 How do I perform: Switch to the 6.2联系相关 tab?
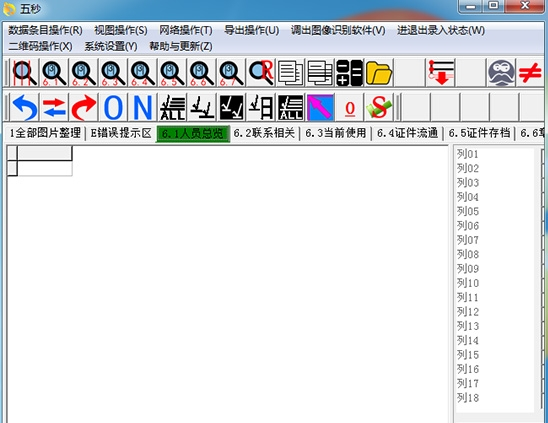tap(264, 133)
